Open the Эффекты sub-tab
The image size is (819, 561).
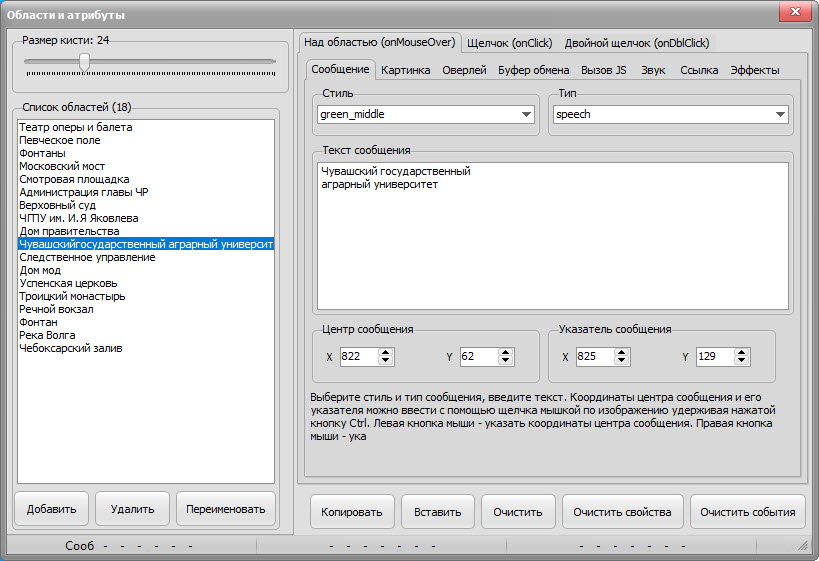coord(754,70)
